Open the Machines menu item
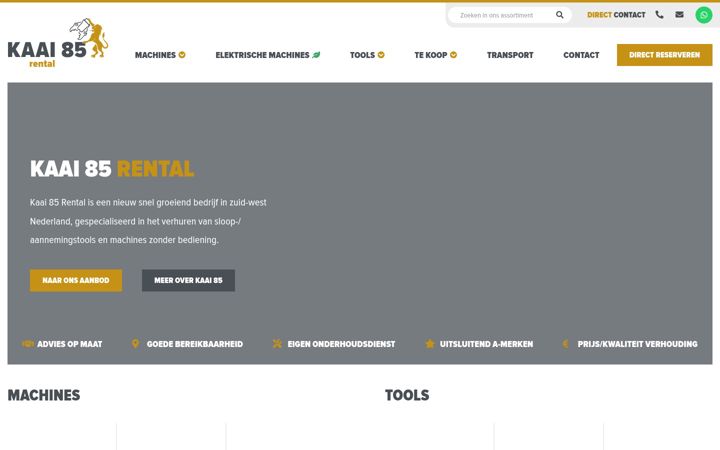720x450 pixels. [x=155, y=55]
